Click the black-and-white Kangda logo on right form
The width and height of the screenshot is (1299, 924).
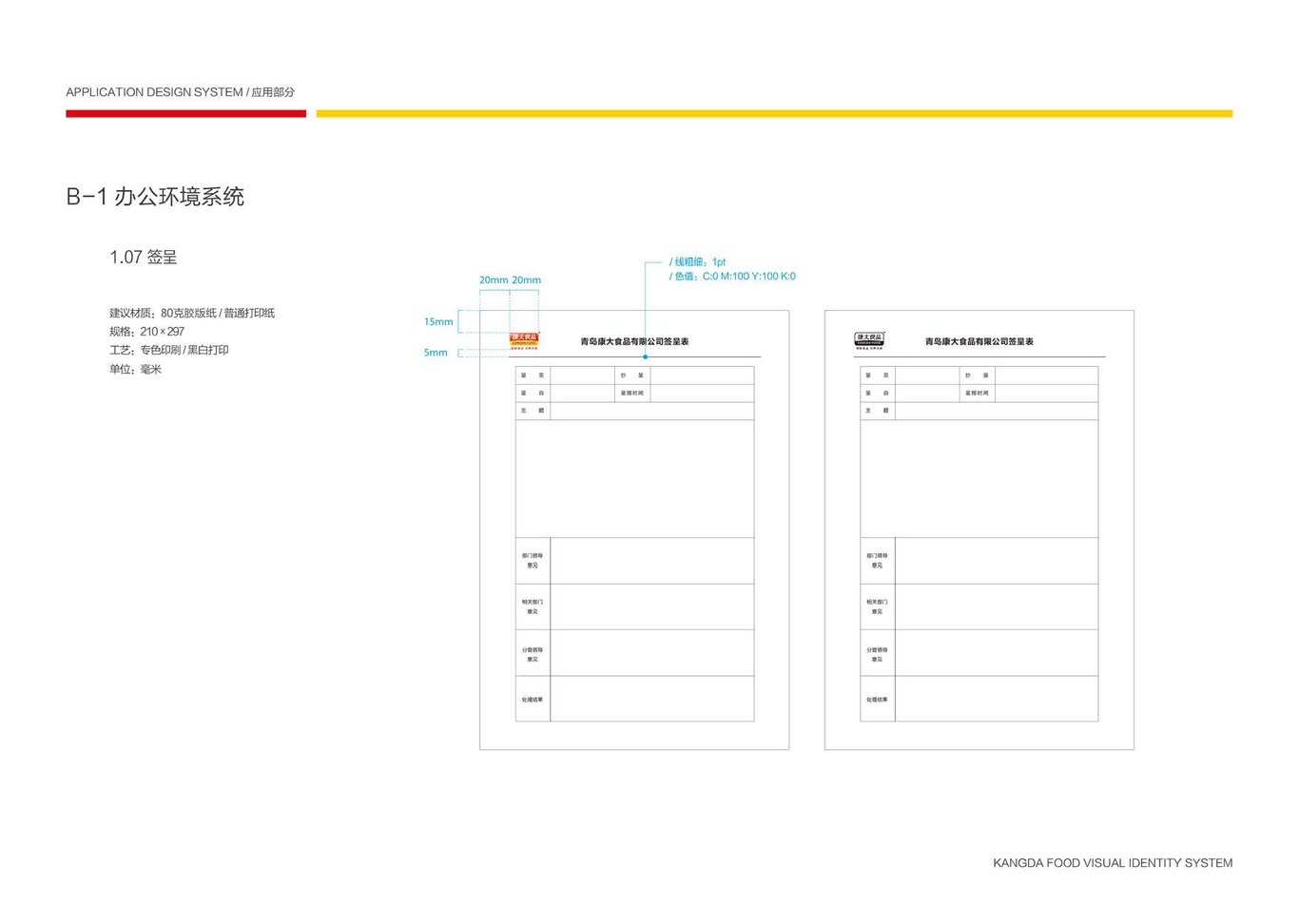(x=869, y=340)
